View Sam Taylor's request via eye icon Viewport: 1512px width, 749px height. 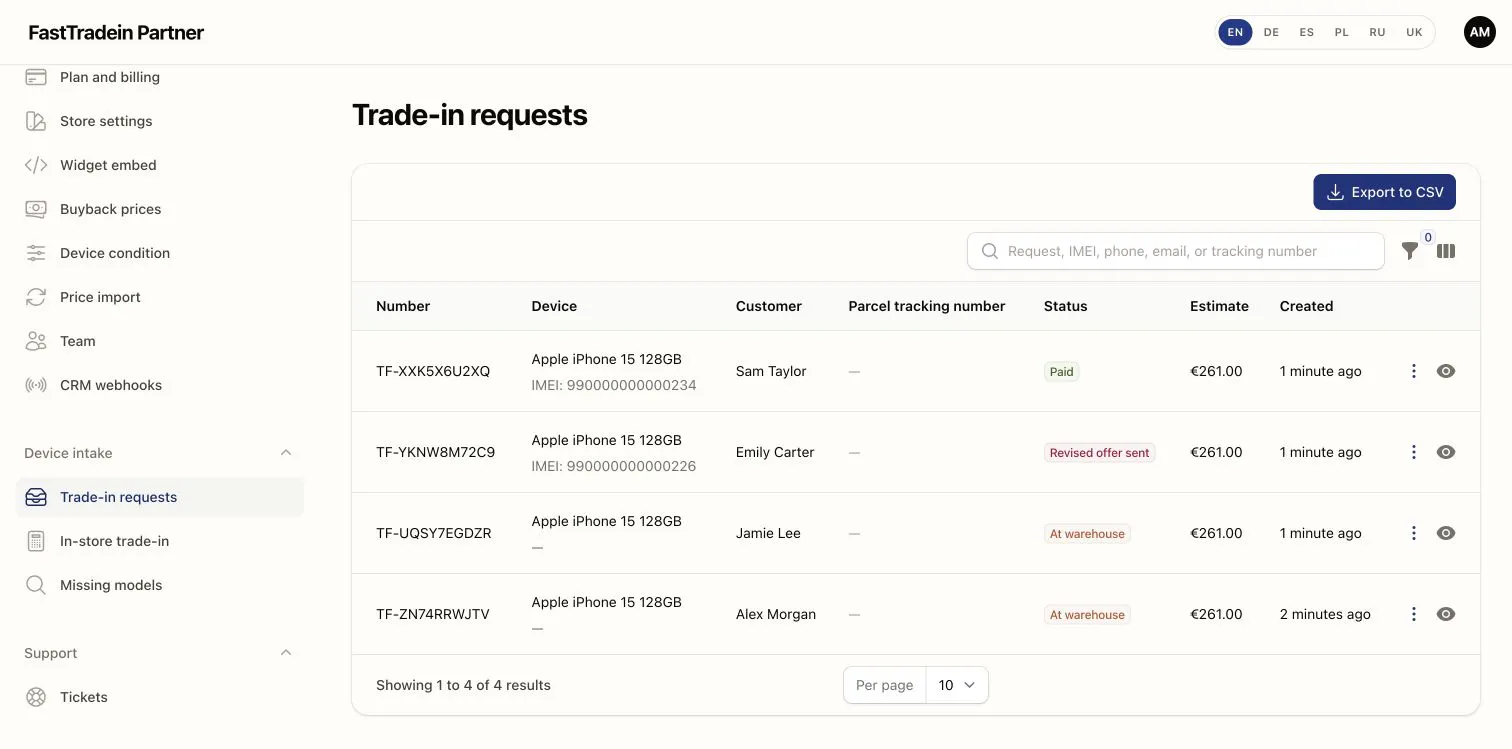pos(1446,371)
